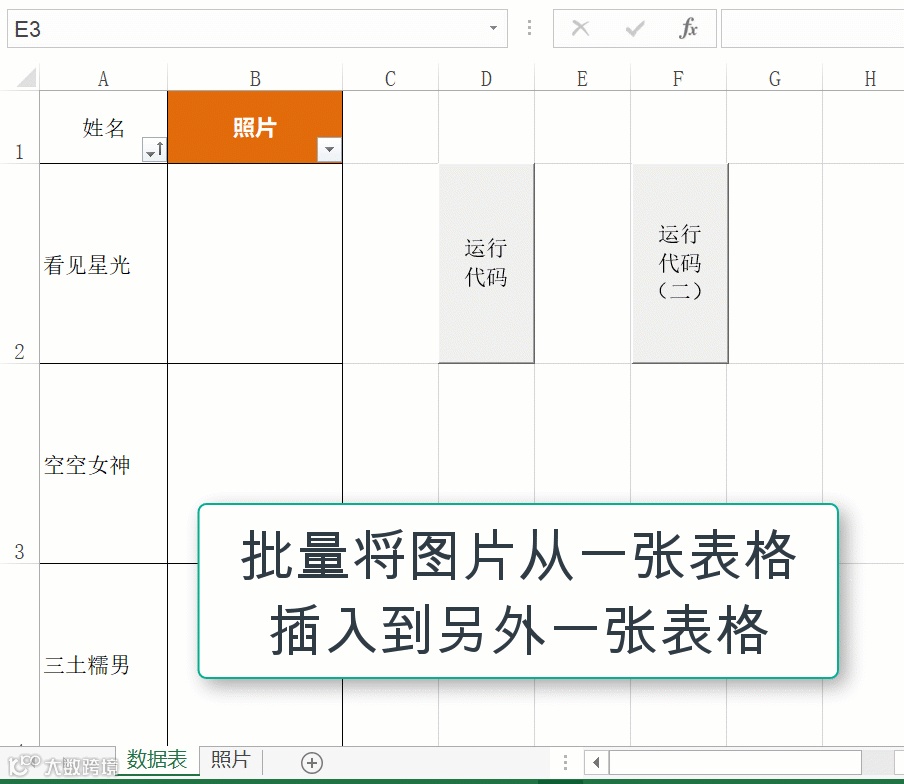Select column H header
The image size is (904, 784).
click(x=863, y=78)
